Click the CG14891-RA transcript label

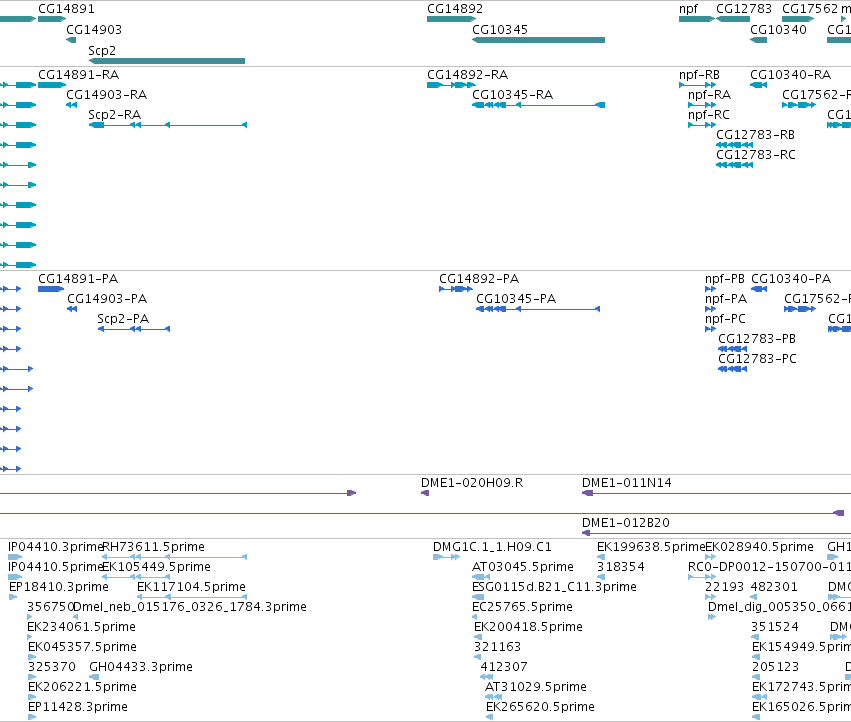(x=79, y=75)
